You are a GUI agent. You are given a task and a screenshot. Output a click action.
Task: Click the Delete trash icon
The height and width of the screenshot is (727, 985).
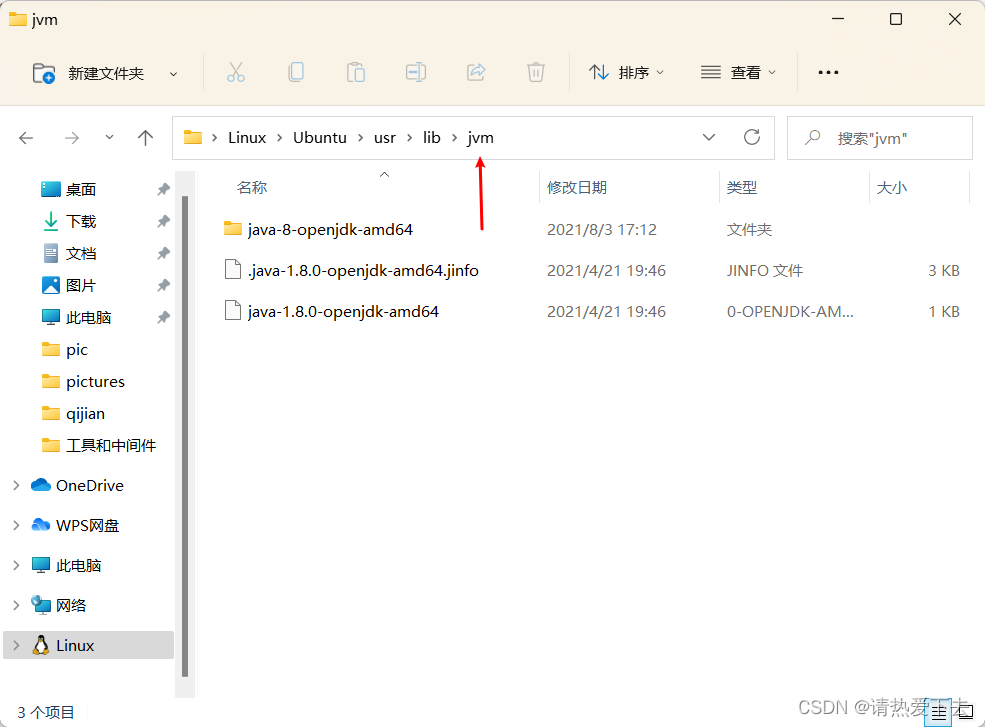pyautogui.click(x=536, y=71)
